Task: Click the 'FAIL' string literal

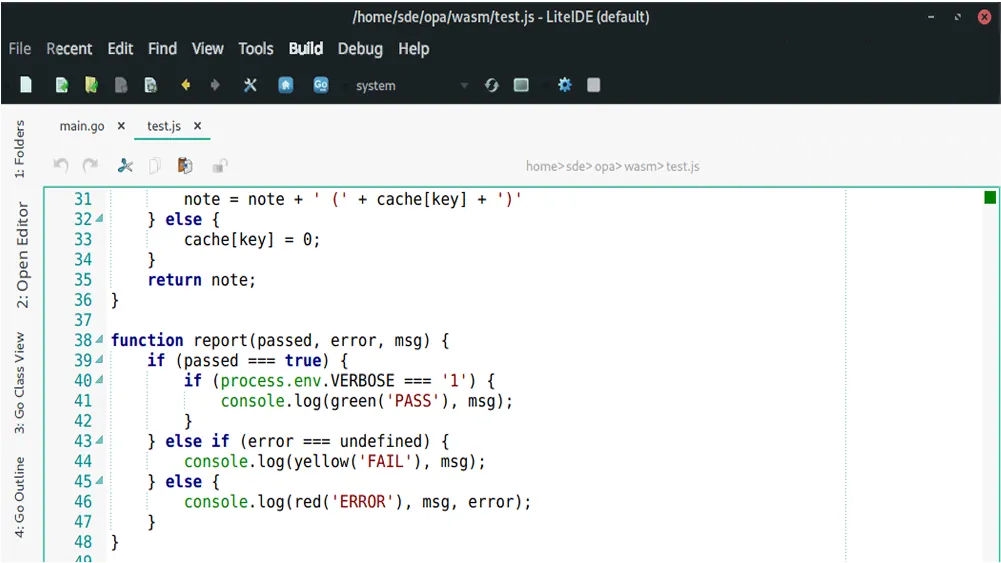Action: pos(386,461)
